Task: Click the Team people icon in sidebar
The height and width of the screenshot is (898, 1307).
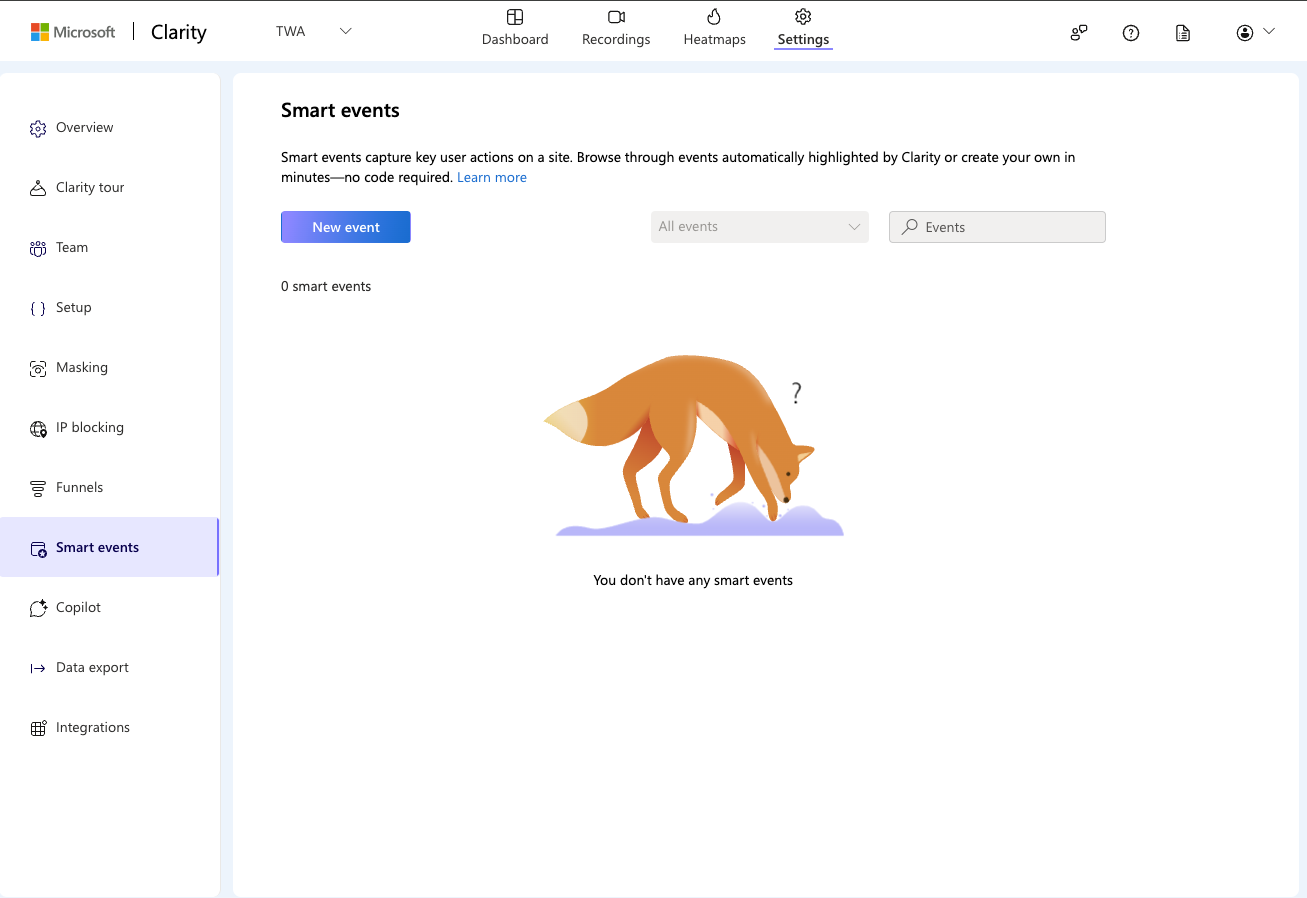Action: coord(38,248)
